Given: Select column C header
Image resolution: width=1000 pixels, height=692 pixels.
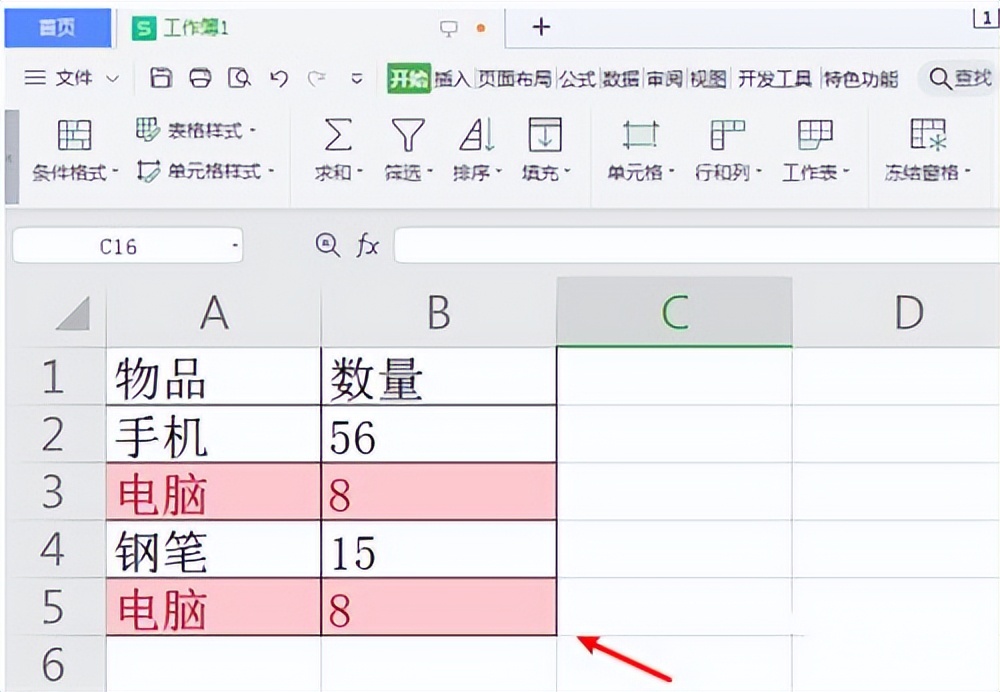Looking at the screenshot, I should pyautogui.click(x=675, y=313).
